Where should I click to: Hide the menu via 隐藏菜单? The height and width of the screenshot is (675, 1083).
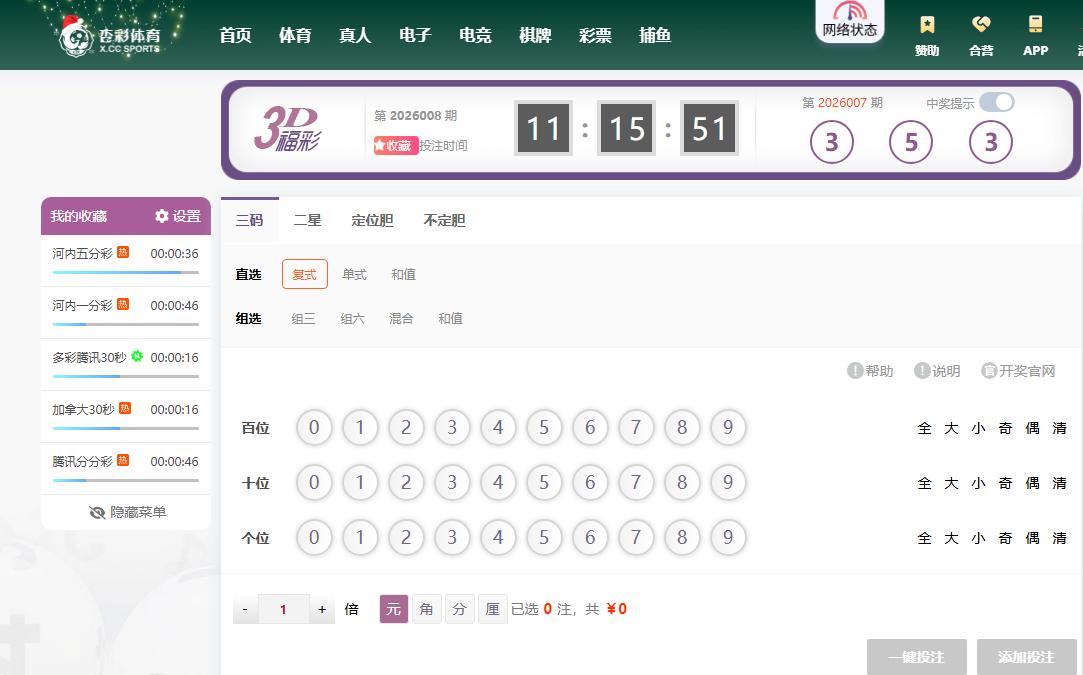coord(126,512)
